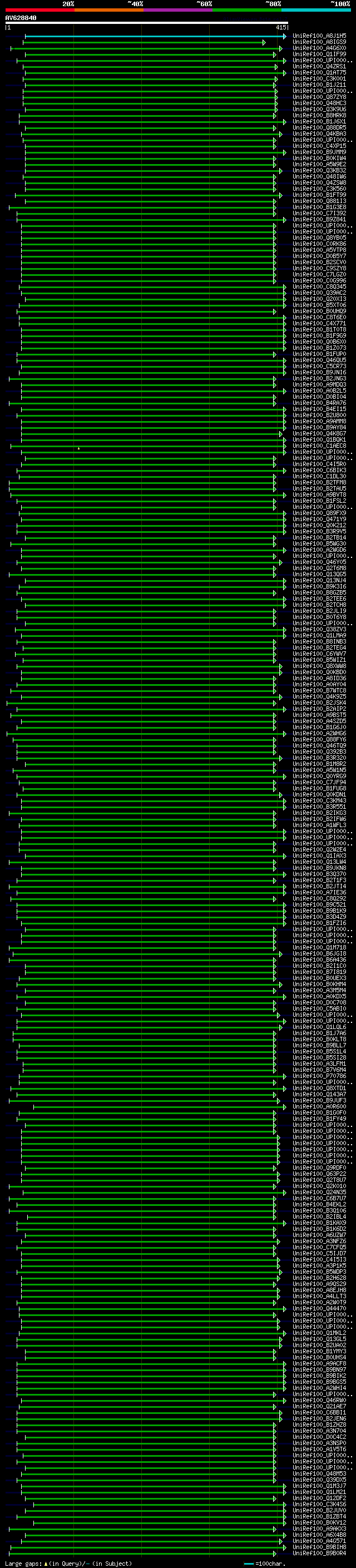
Task: Select UniRef100_Q0VRG9 label
Action: tap(319, 775)
